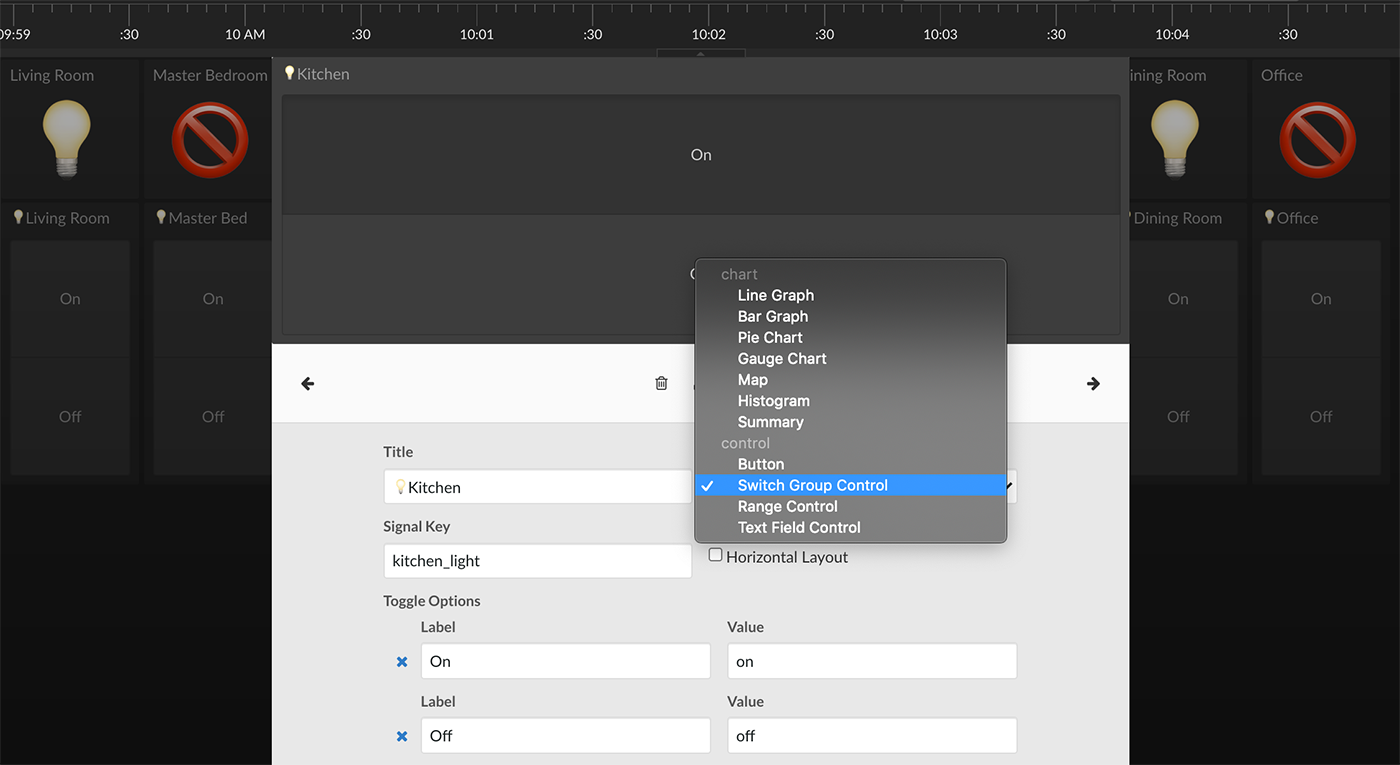This screenshot has width=1400, height=765.
Task: Pick Map from the type list
Action: (x=851, y=380)
